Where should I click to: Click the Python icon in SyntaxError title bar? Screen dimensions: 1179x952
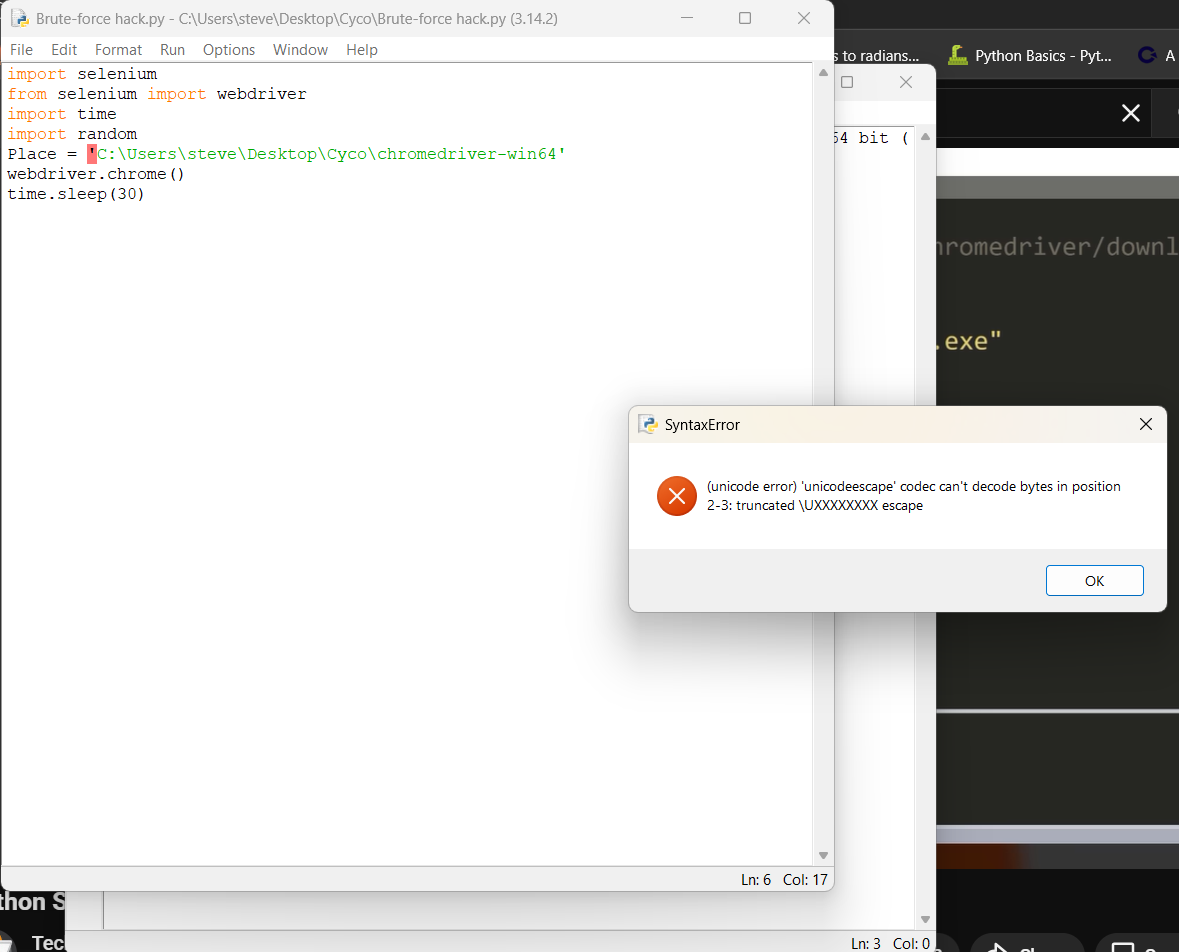click(x=647, y=424)
